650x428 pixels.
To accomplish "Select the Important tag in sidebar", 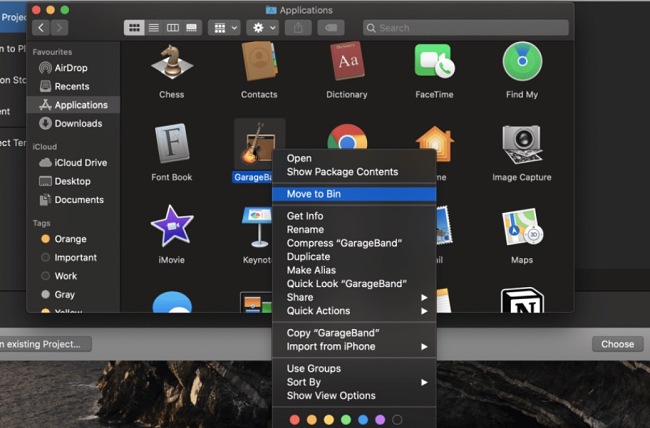I will [x=73, y=258].
